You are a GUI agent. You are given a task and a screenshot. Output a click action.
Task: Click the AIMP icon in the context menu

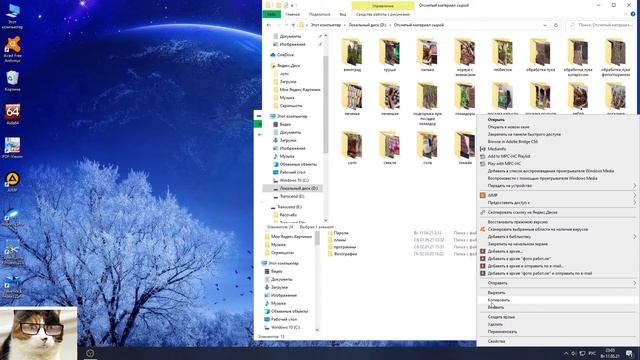[x=482, y=195]
